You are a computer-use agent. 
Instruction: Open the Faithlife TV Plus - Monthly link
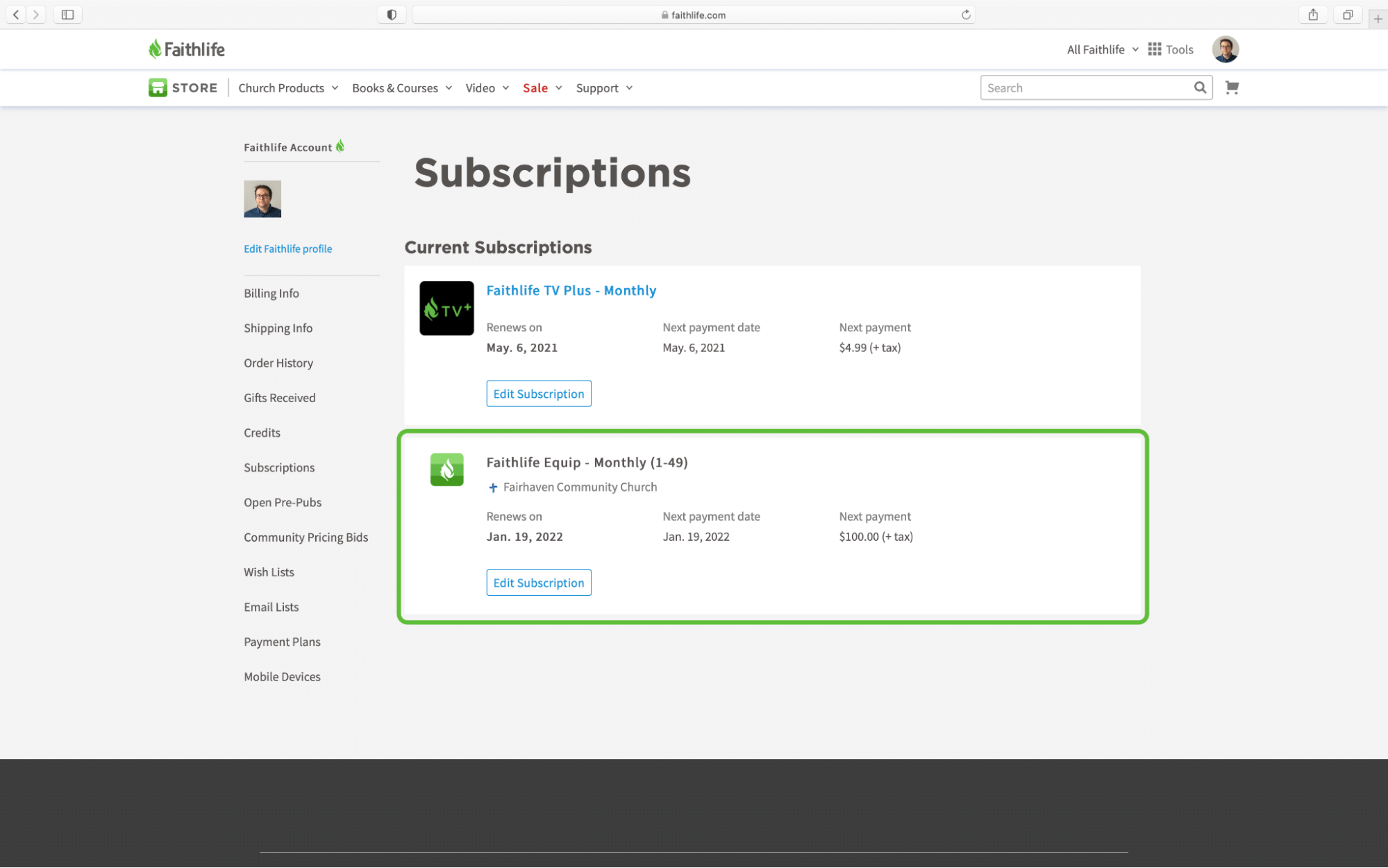(x=571, y=290)
